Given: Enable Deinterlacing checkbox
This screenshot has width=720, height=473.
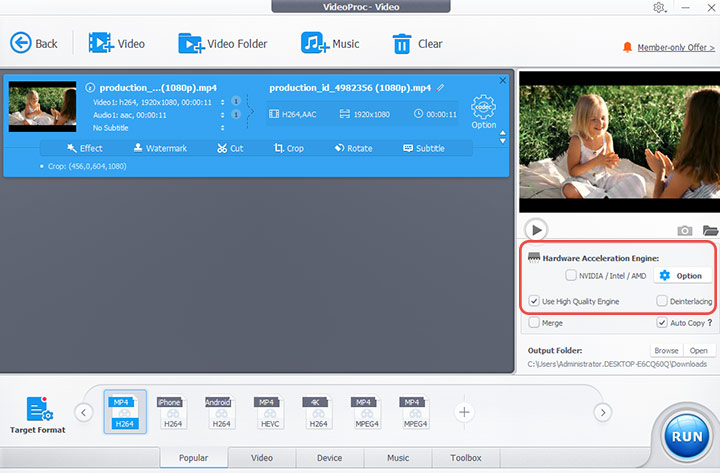Looking at the screenshot, I should tap(662, 301).
